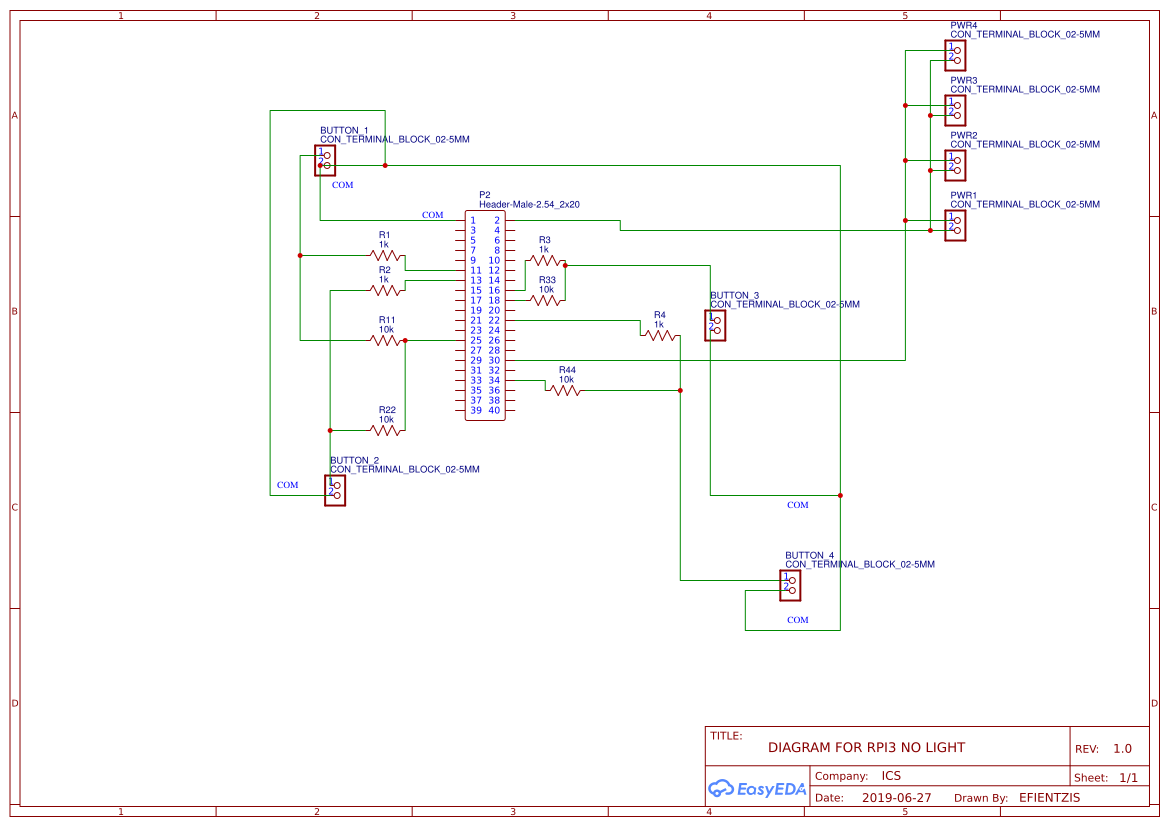Select the PWR1 terminal block symbol
Viewport: 1171px width, 827px height.
tap(954, 225)
